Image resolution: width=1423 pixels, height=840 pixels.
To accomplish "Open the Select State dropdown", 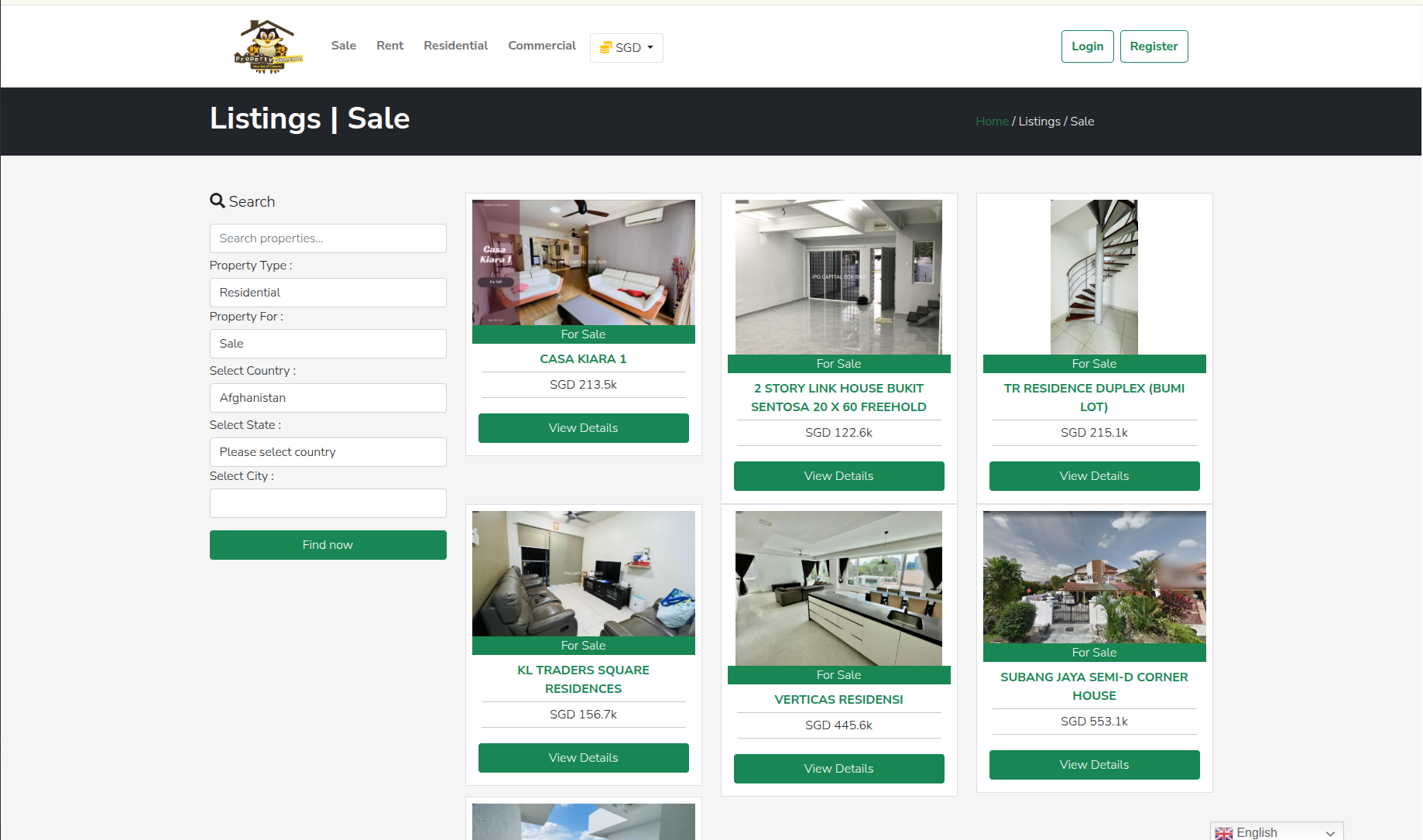I will (327, 452).
